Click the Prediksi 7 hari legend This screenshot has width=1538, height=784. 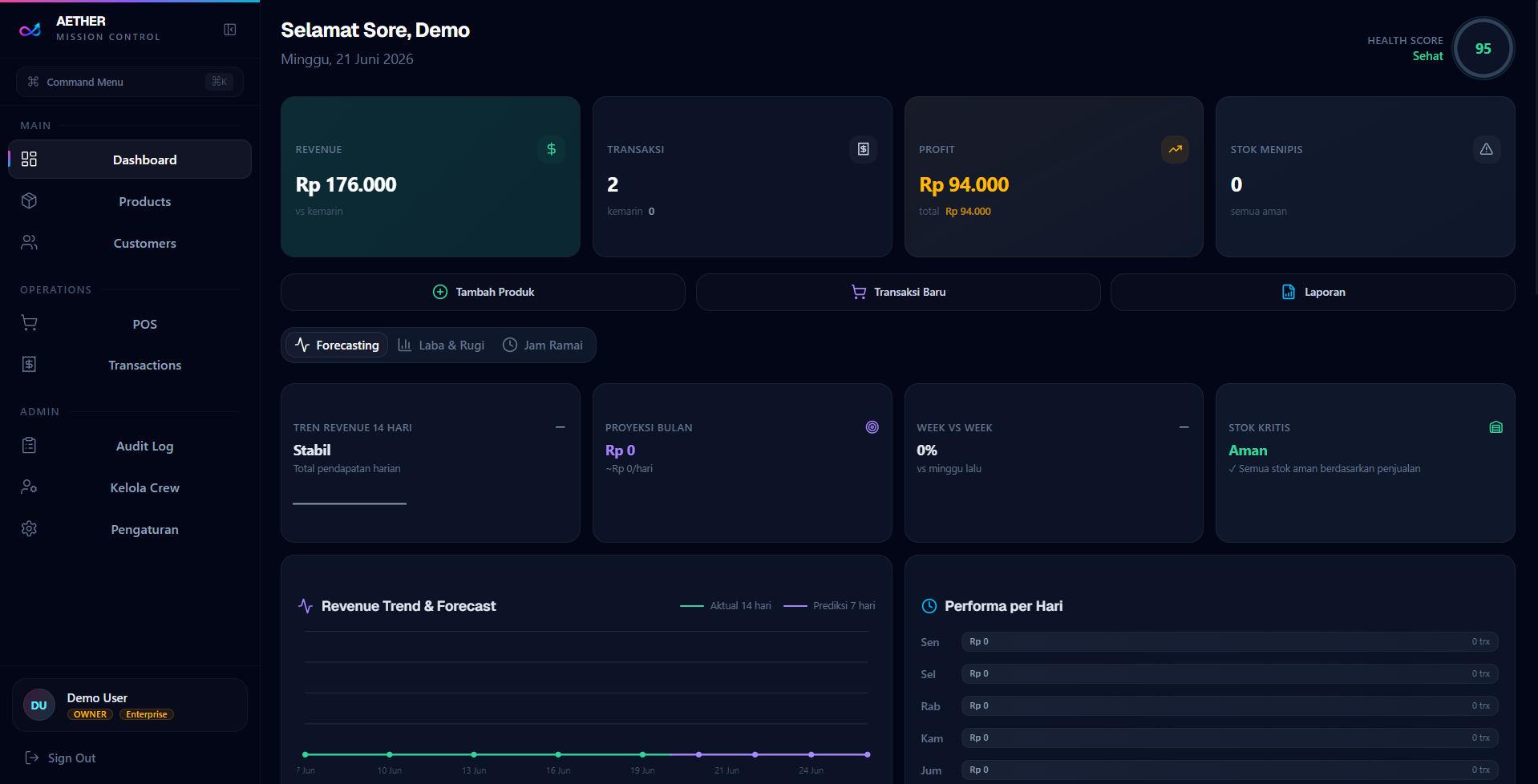click(829, 605)
